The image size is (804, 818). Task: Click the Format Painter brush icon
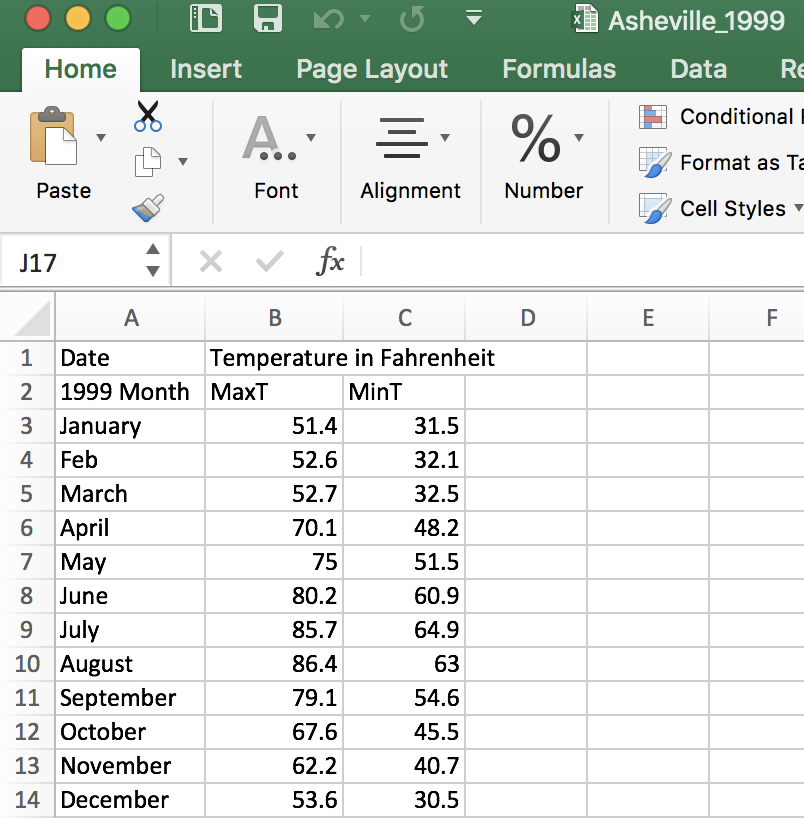[148, 208]
